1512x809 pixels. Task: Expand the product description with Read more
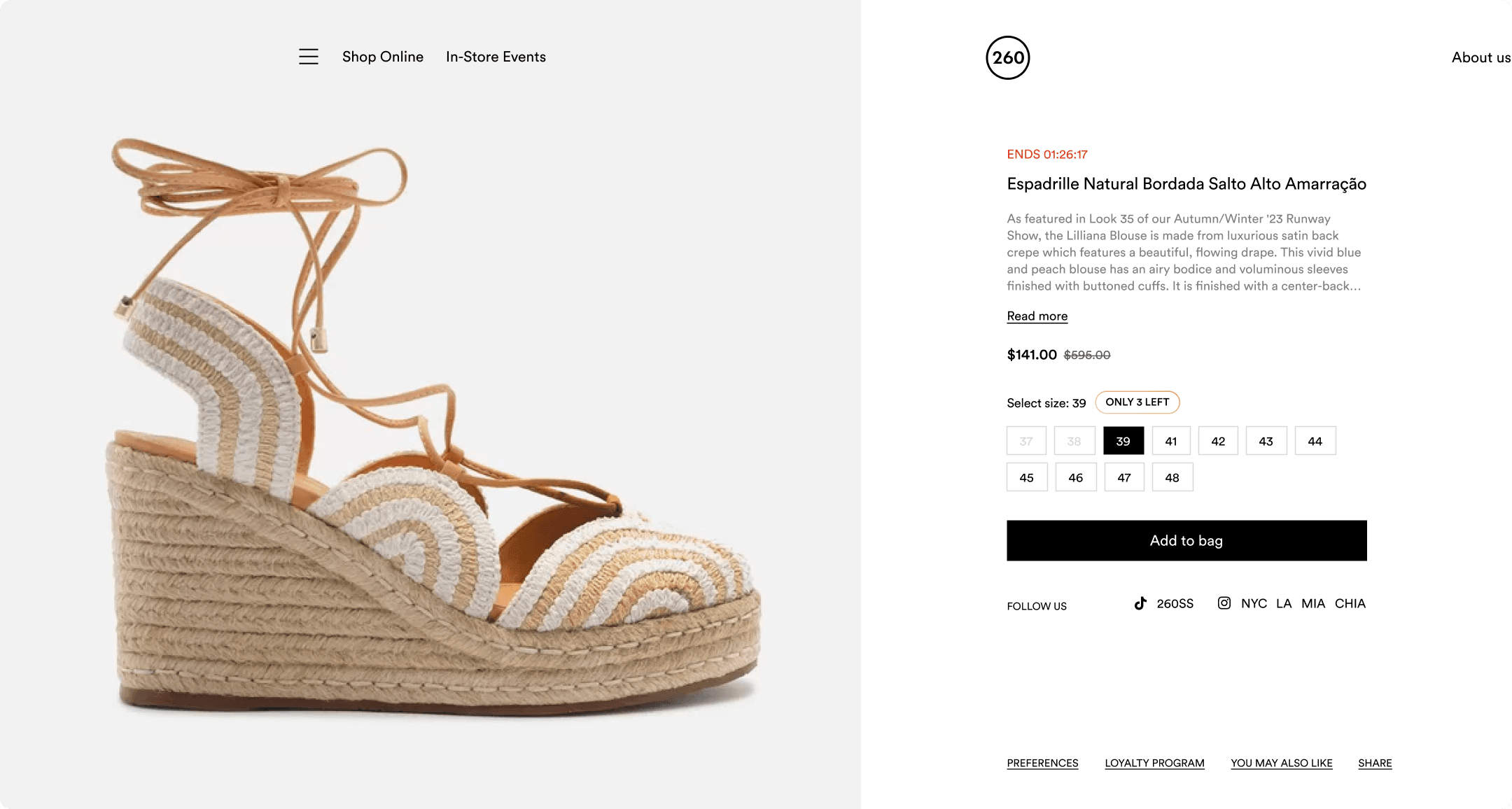(1037, 316)
